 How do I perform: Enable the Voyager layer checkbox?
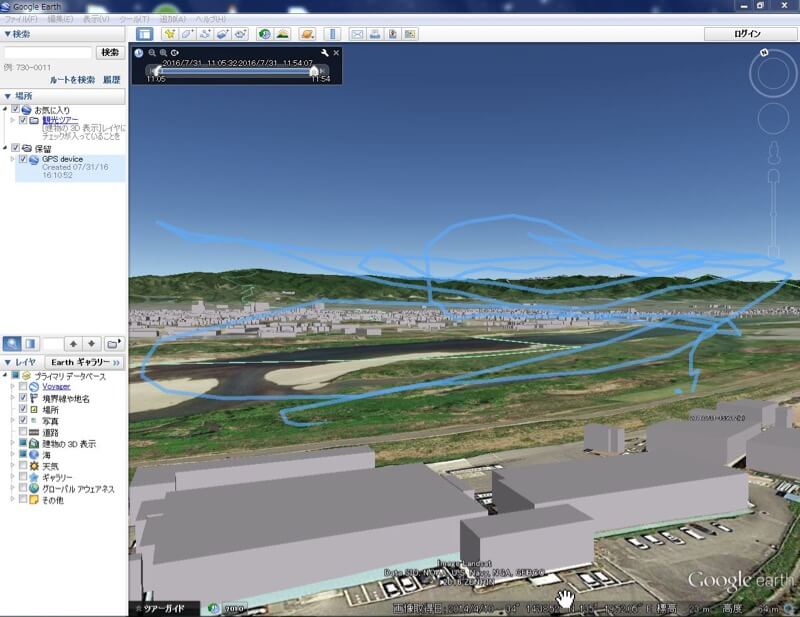coord(23,386)
